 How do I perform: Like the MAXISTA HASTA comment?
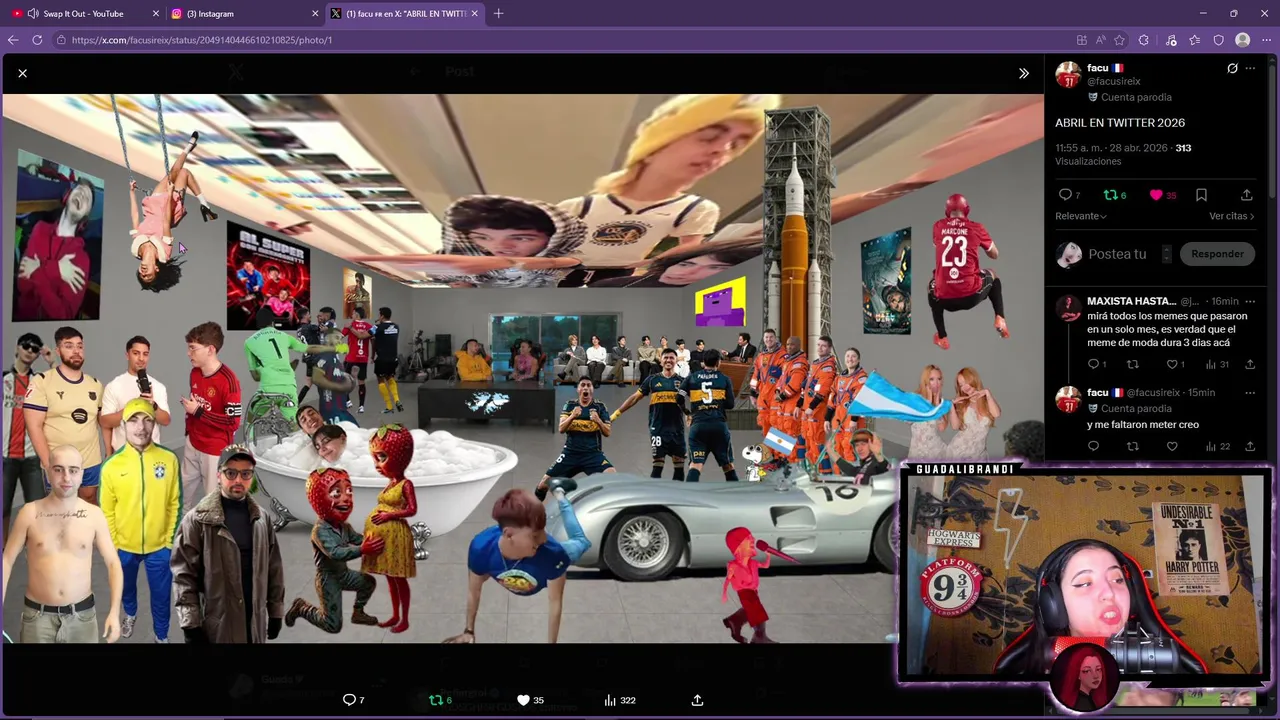pyautogui.click(x=1172, y=364)
